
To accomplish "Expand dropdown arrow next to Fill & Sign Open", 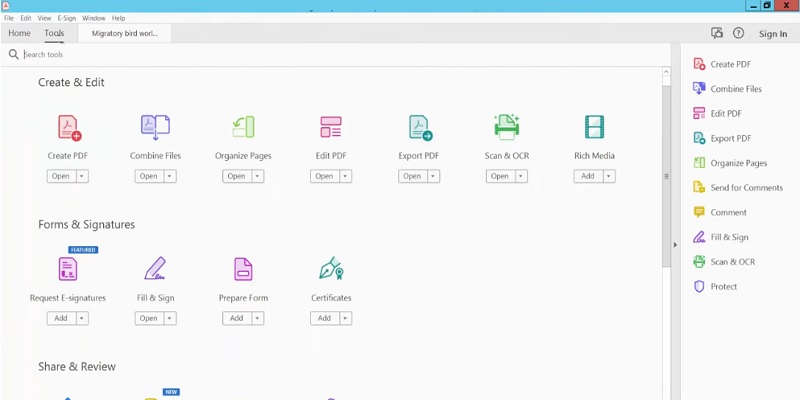I will point(170,318).
